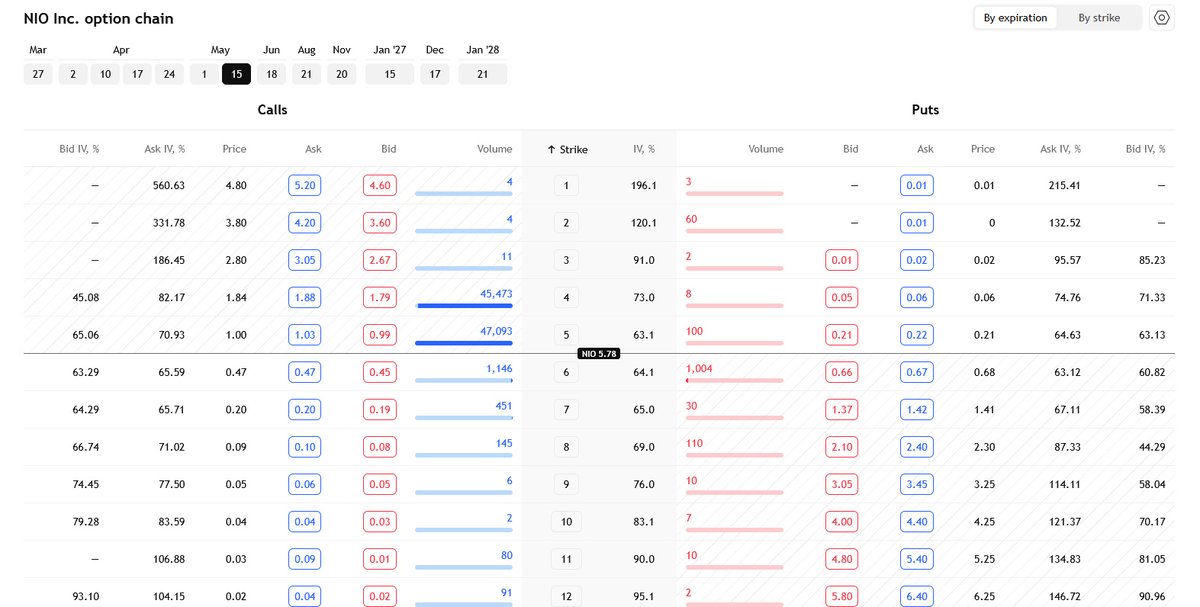Click the call Ask 0.06 for strike 9

pos(305,484)
